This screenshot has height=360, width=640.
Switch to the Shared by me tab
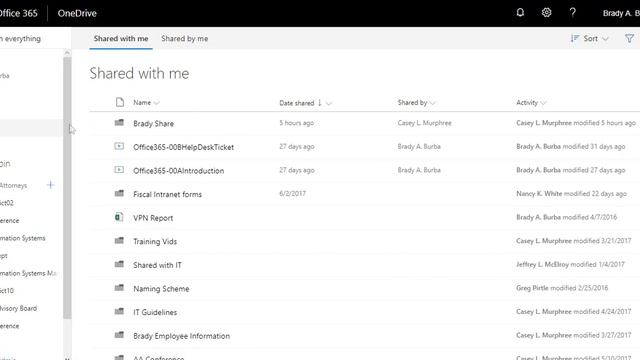[x=184, y=38]
